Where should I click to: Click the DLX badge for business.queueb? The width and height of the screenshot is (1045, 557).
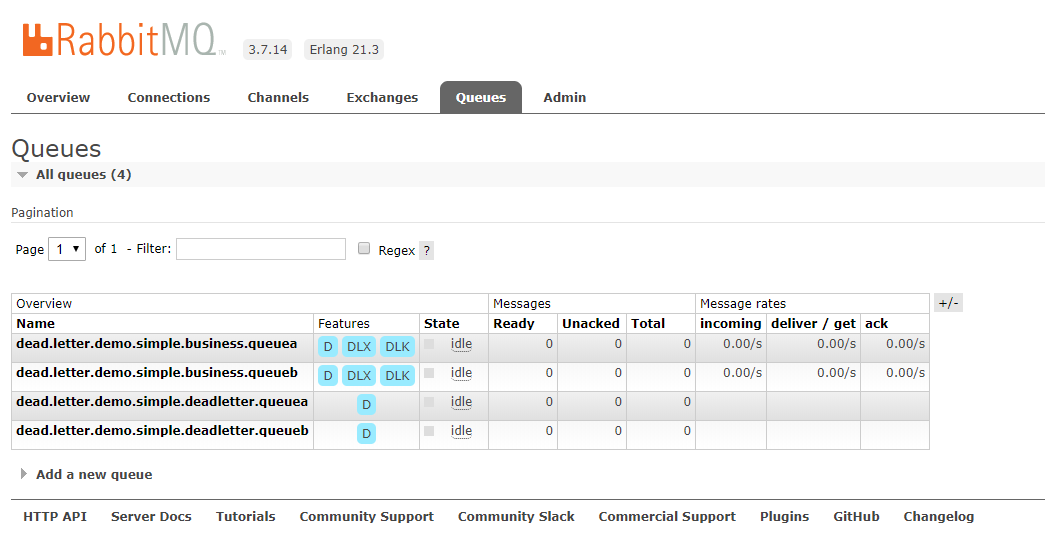tap(359, 376)
